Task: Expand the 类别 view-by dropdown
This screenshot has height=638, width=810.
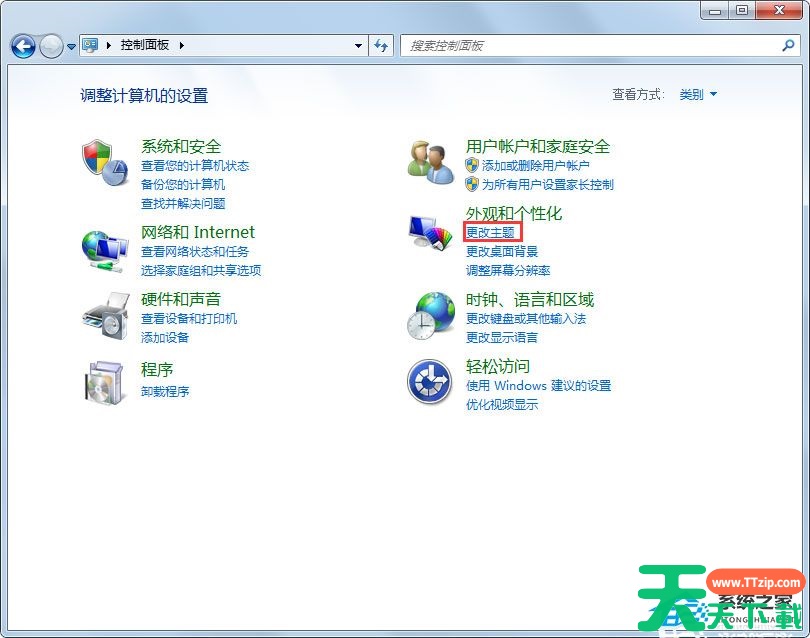Action: [x=698, y=95]
